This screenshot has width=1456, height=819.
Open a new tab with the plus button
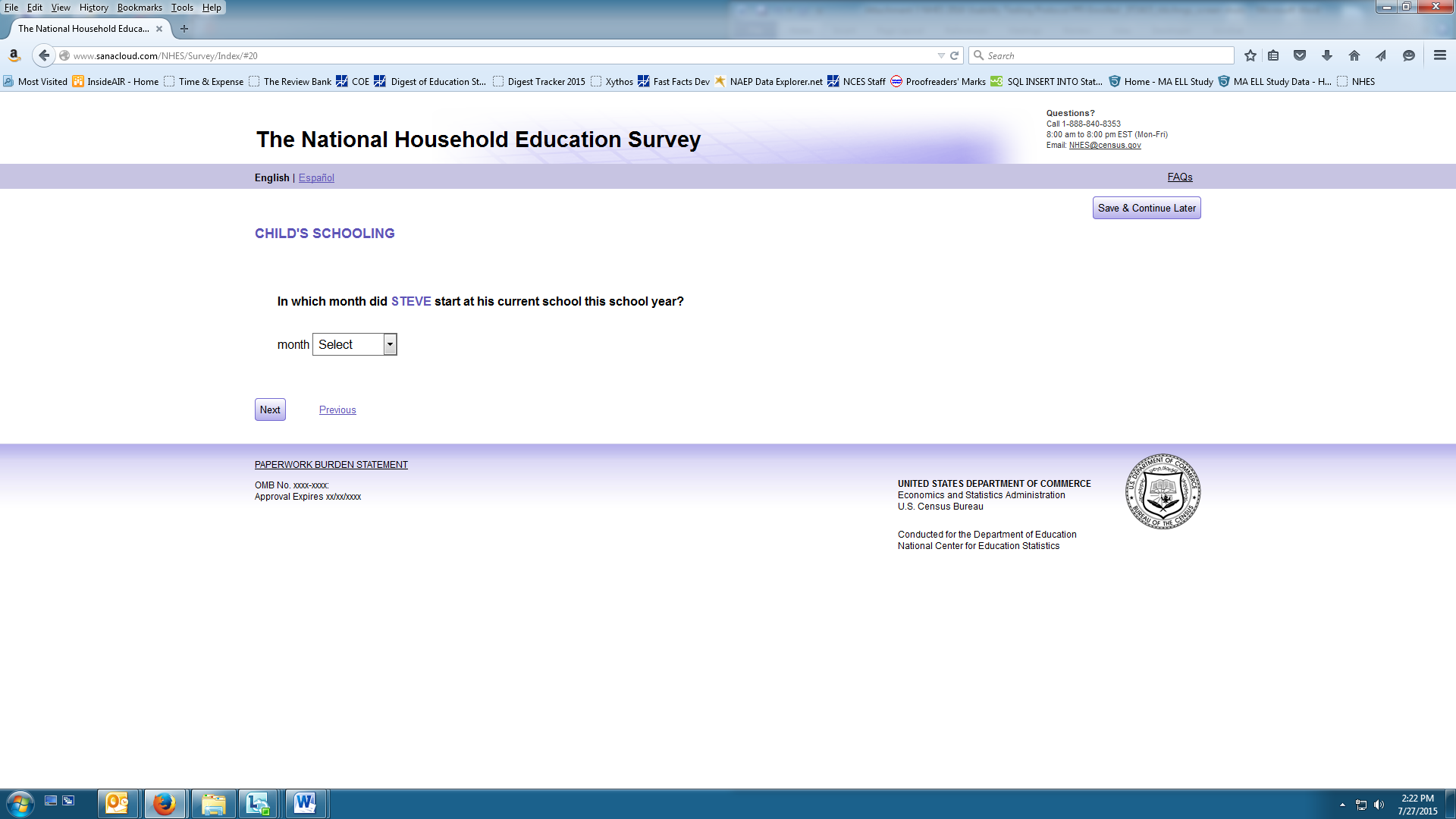(184, 29)
